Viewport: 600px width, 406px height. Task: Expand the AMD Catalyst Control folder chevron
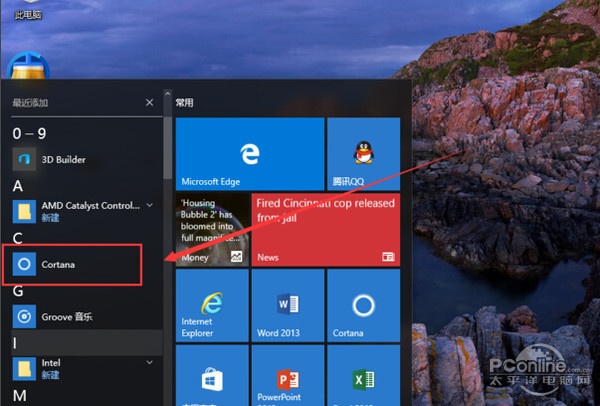[149, 205]
